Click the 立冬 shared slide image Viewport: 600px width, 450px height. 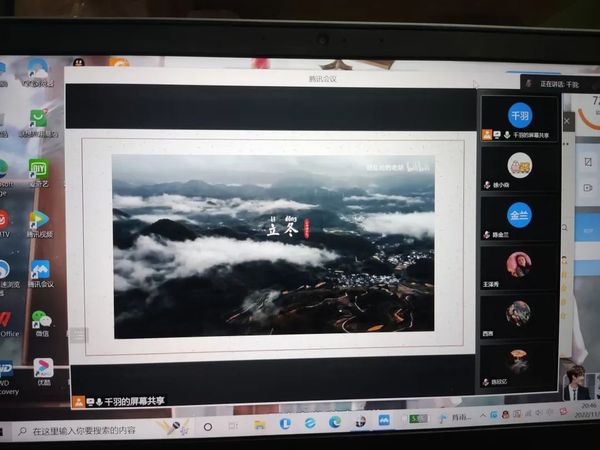[273, 246]
